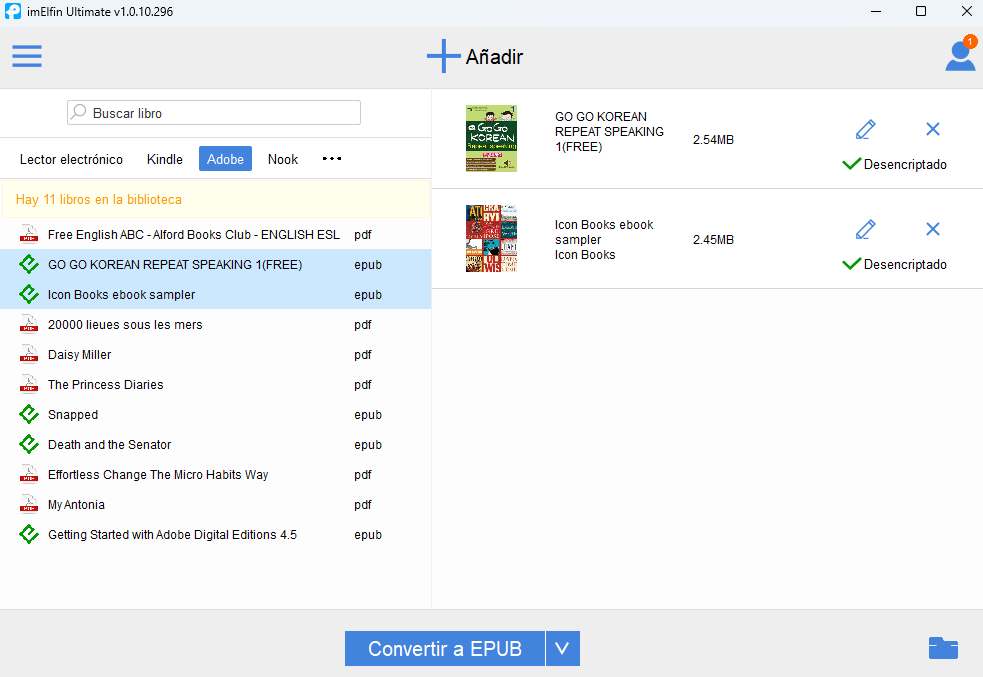The height and width of the screenshot is (677, 983).
Task: Click epub format label of Death and the Senator
Action: [368, 445]
